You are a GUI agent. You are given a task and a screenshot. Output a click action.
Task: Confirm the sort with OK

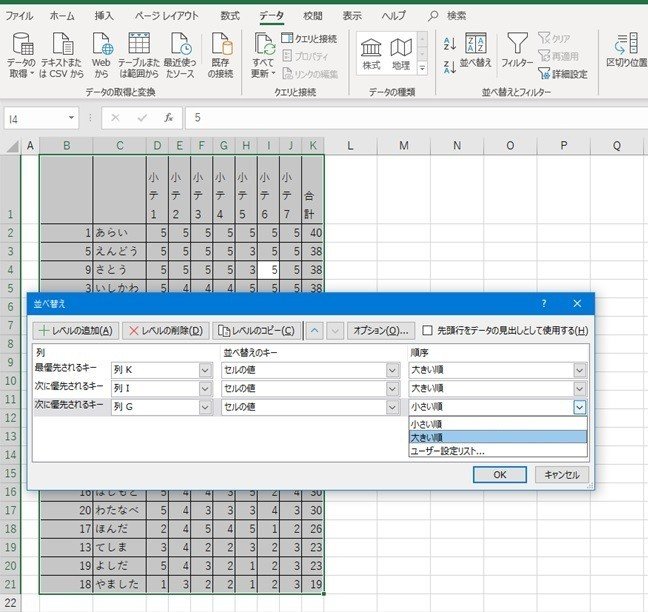[x=500, y=474]
